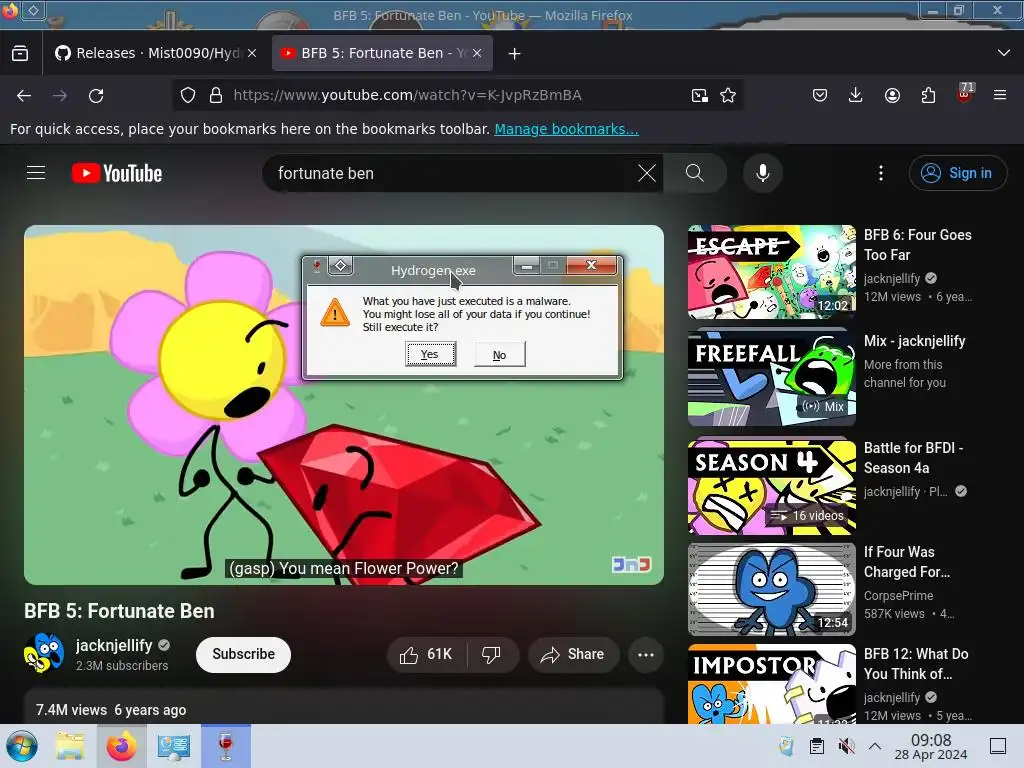The width and height of the screenshot is (1024, 768).
Task: Click Yes in the Hydrogen.exe dialog
Action: 430,354
